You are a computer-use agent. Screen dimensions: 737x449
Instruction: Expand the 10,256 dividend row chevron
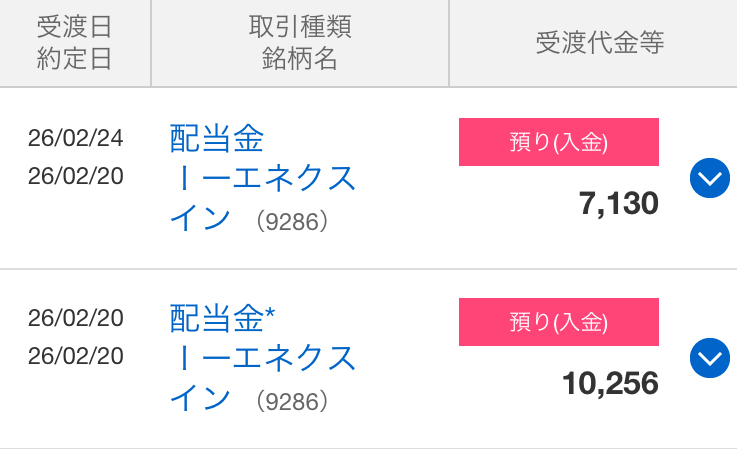point(710,356)
